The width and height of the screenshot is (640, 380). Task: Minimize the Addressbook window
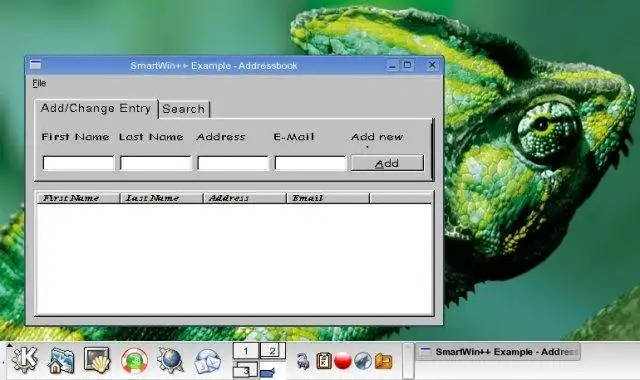(x=392, y=65)
